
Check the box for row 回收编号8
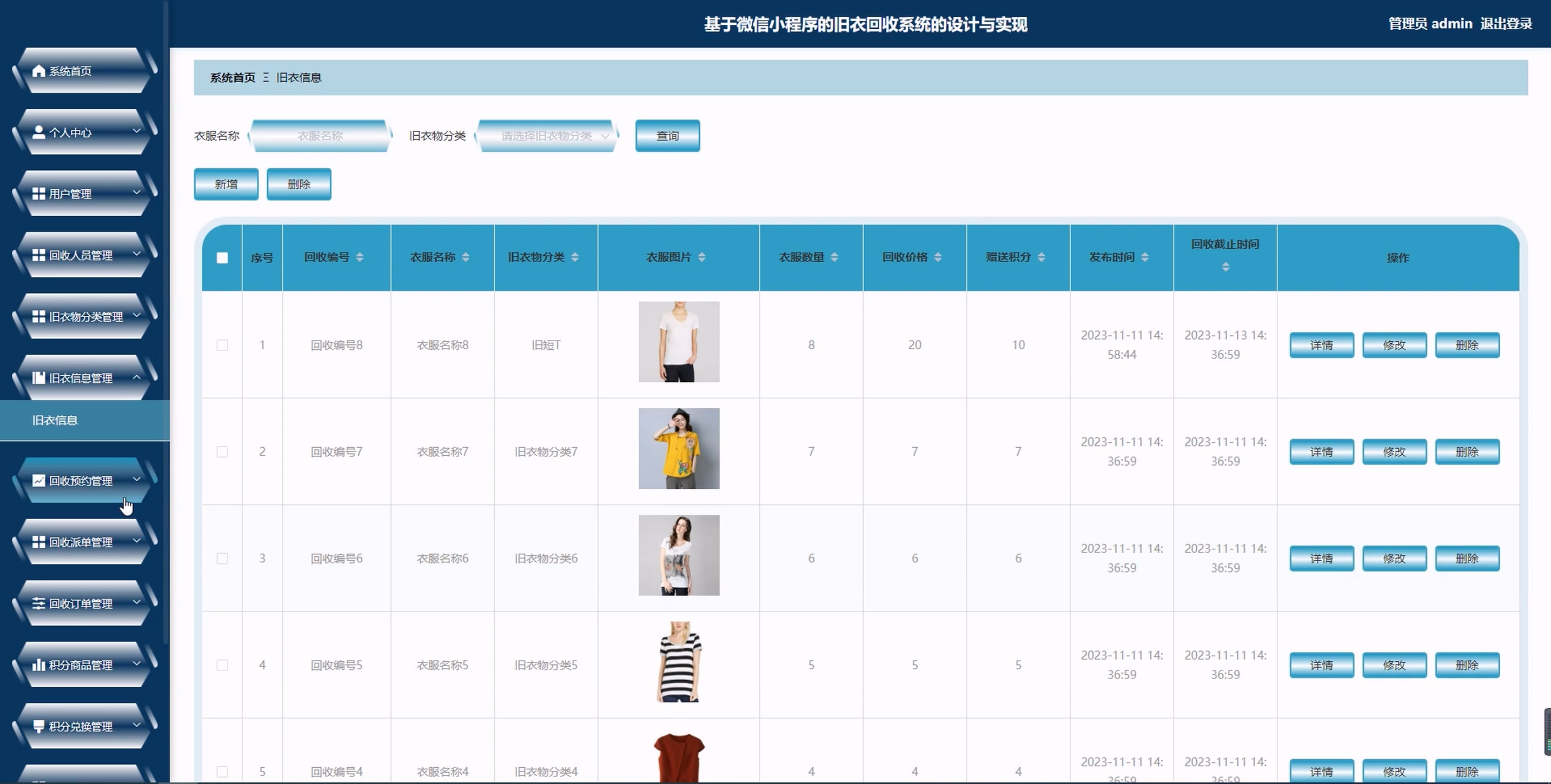pyautogui.click(x=222, y=345)
